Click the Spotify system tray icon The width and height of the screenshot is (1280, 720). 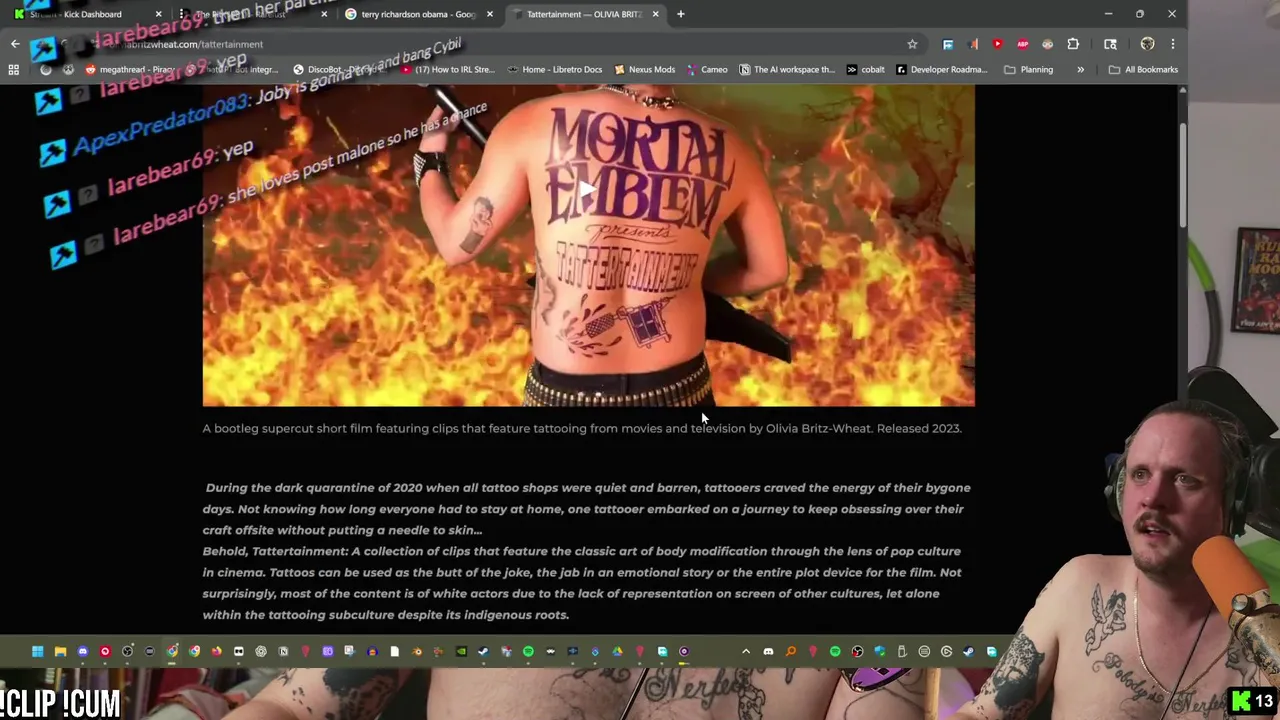[x=835, y=652]
